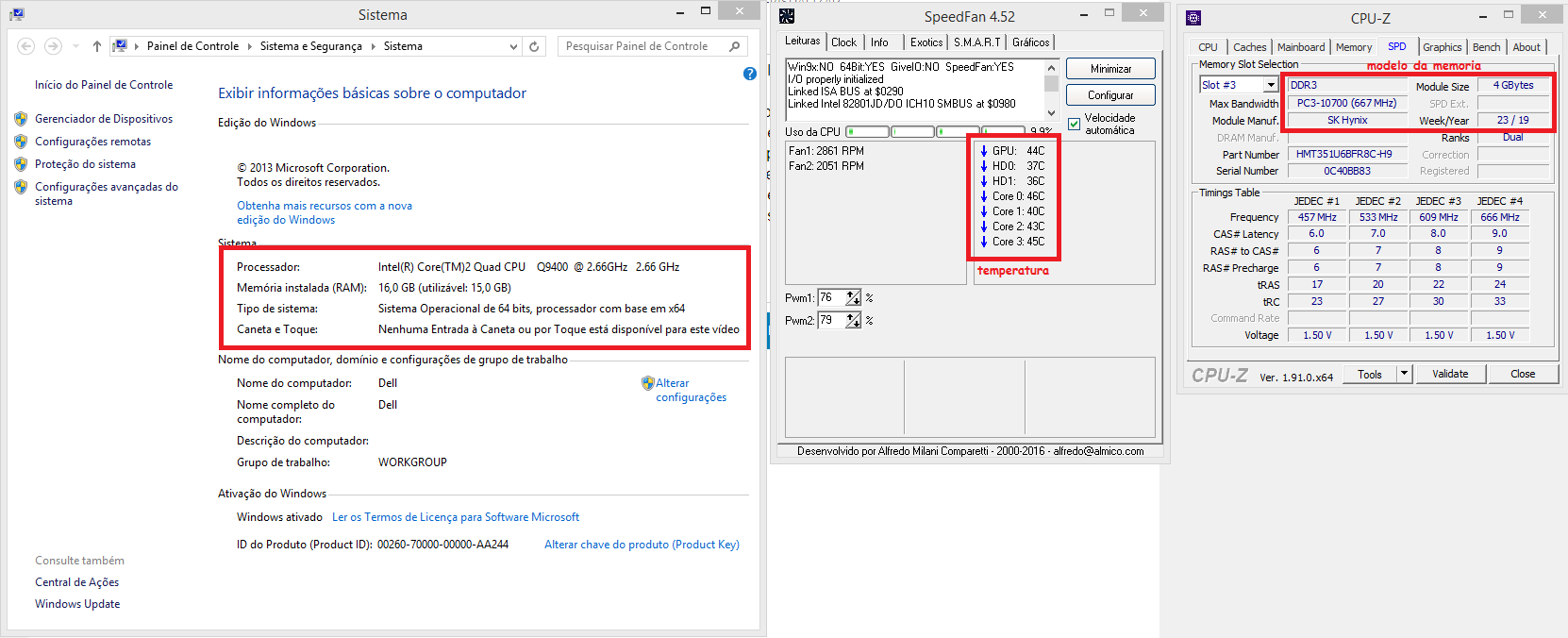Click the SpeedFan log scrollbar down arrow
The height and width of the screenshot is (638, 1568).
(1052, 112)
